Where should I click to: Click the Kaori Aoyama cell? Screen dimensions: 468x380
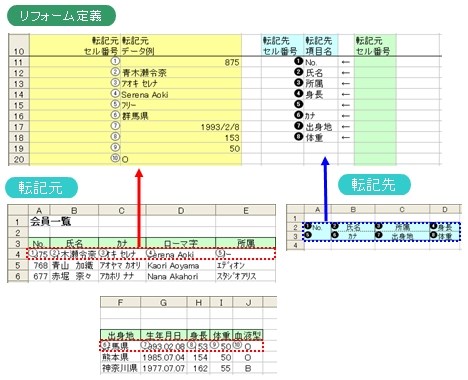pyautogui.click(x=181, y=266)
